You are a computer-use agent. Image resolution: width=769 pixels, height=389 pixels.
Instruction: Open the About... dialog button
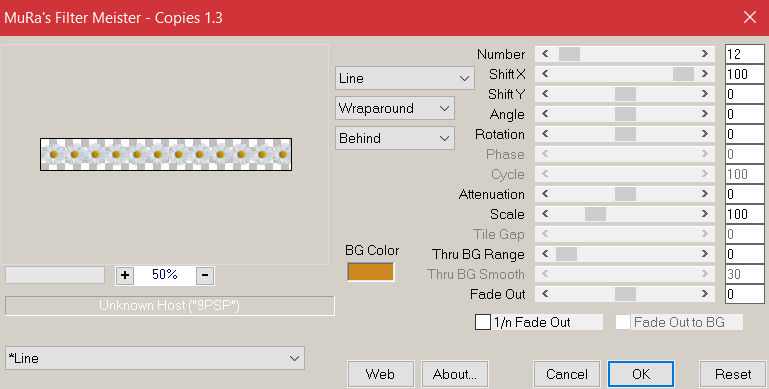point(455,374)
